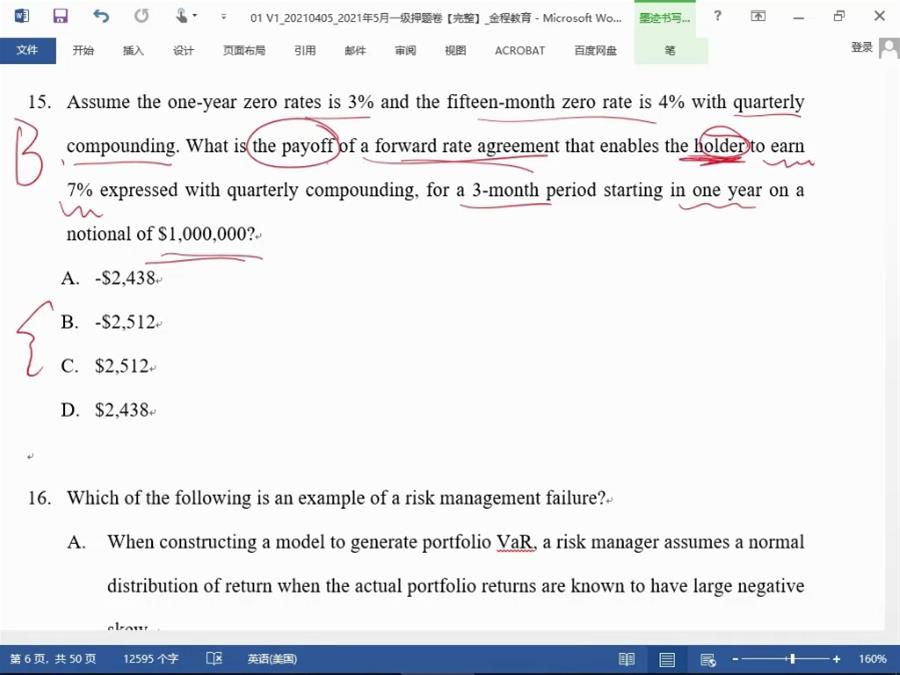Click the page count 第 6 页 in status bar
Screen dimensions: 900x675
click(53, 659)
